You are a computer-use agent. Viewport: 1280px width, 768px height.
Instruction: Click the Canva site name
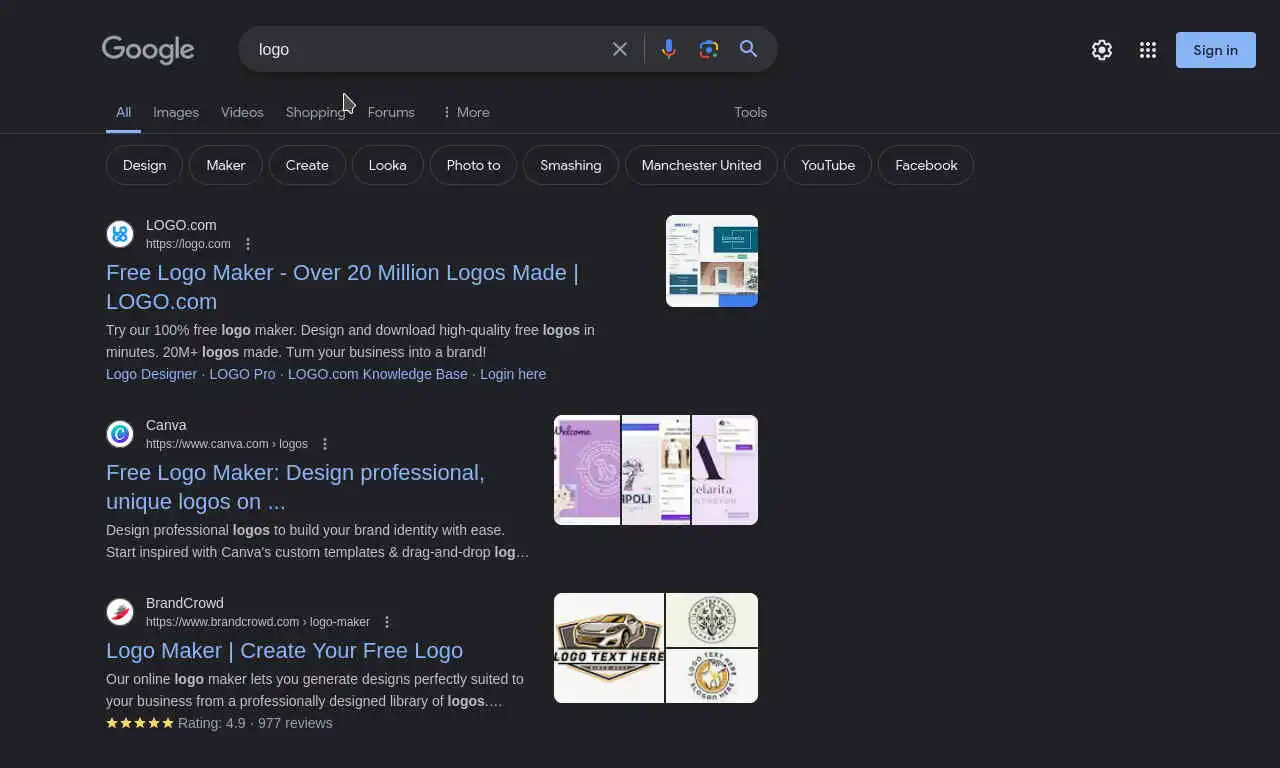click(x=166, y=425)
